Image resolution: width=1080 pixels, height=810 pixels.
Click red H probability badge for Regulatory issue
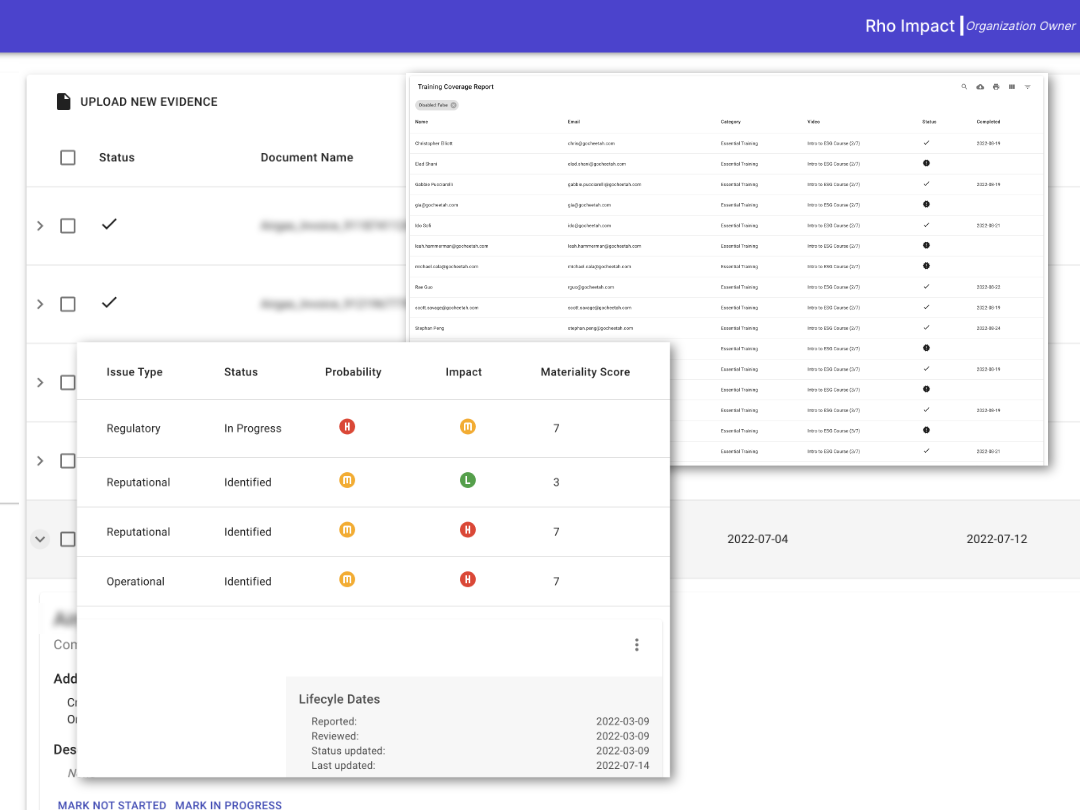point(347,427)
